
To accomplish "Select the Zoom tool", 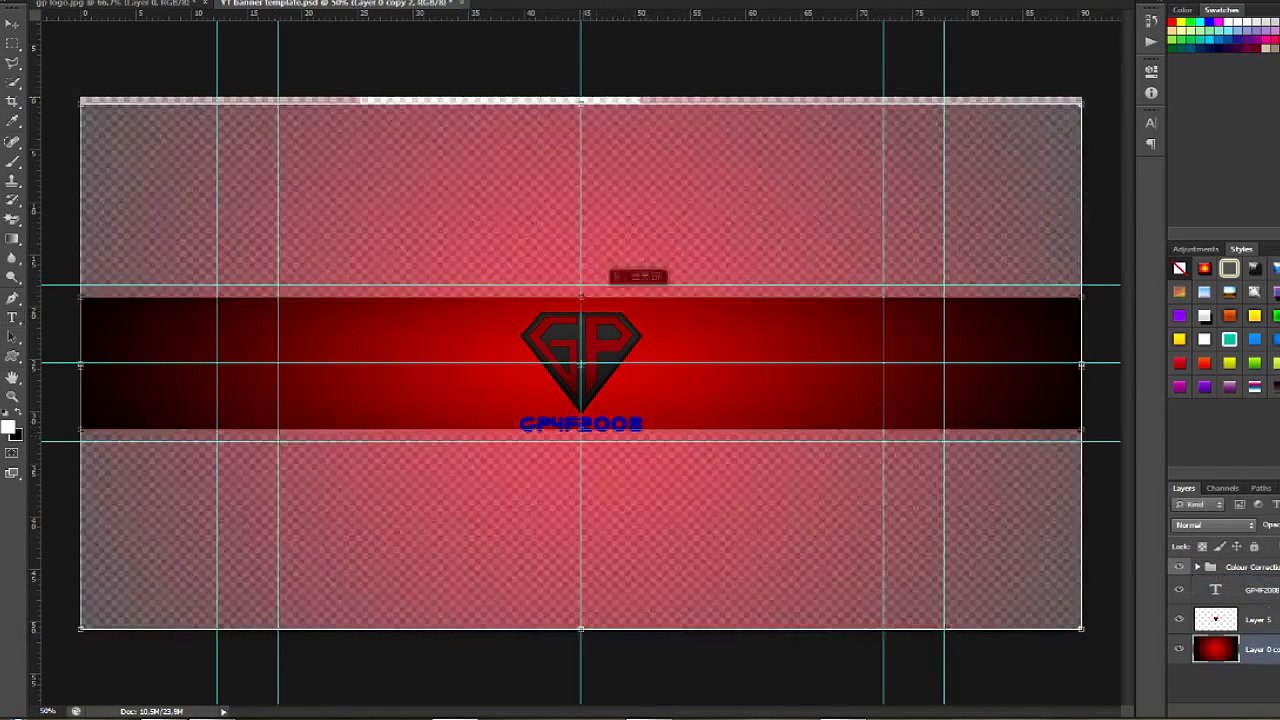I will click(x=12, y=396).
